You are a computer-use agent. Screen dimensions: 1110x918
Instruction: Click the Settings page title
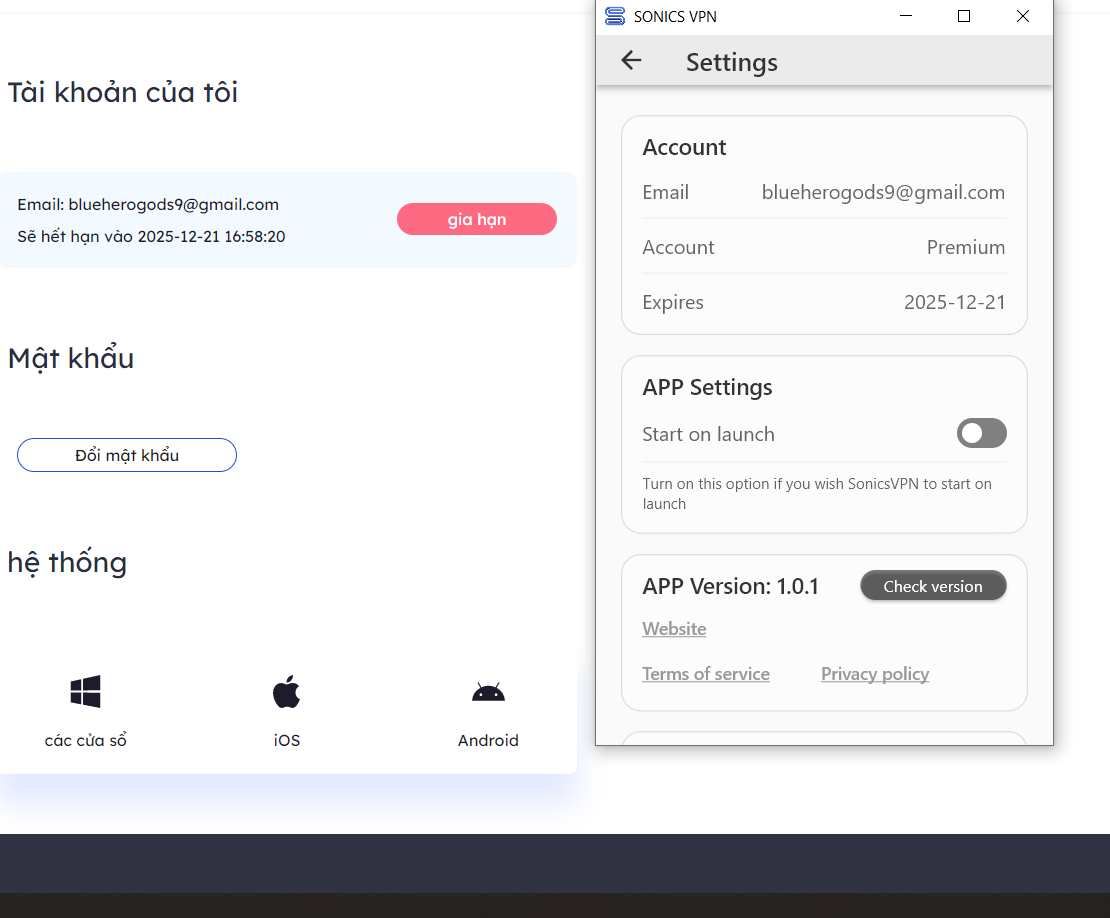[x=731, y=62]
